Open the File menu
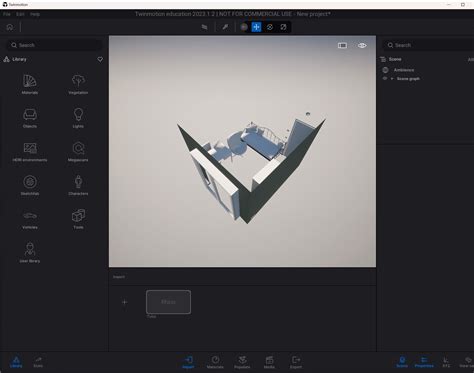This screenshot has height=373, width=474. pyautogui.click(x=7, y=14)
